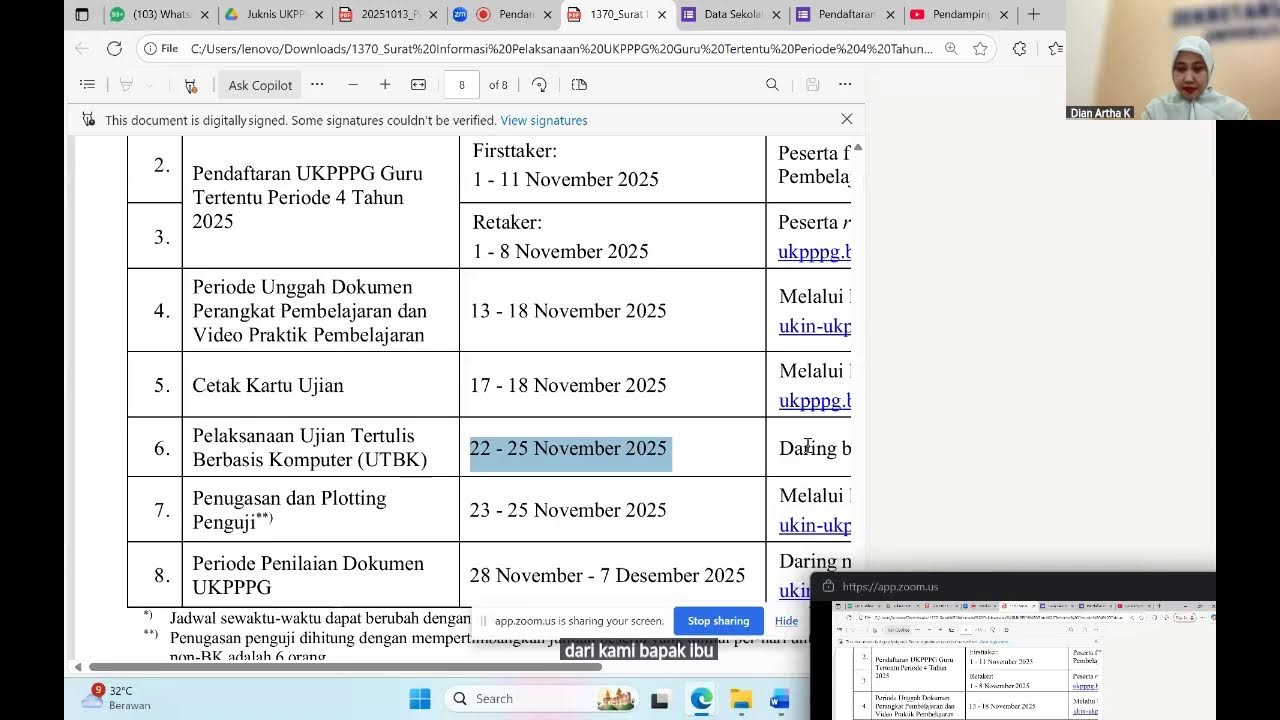Add this page to favorites
Image resolution: width=1280 pixels, height=720 pixels.
[x=980, y=48]
